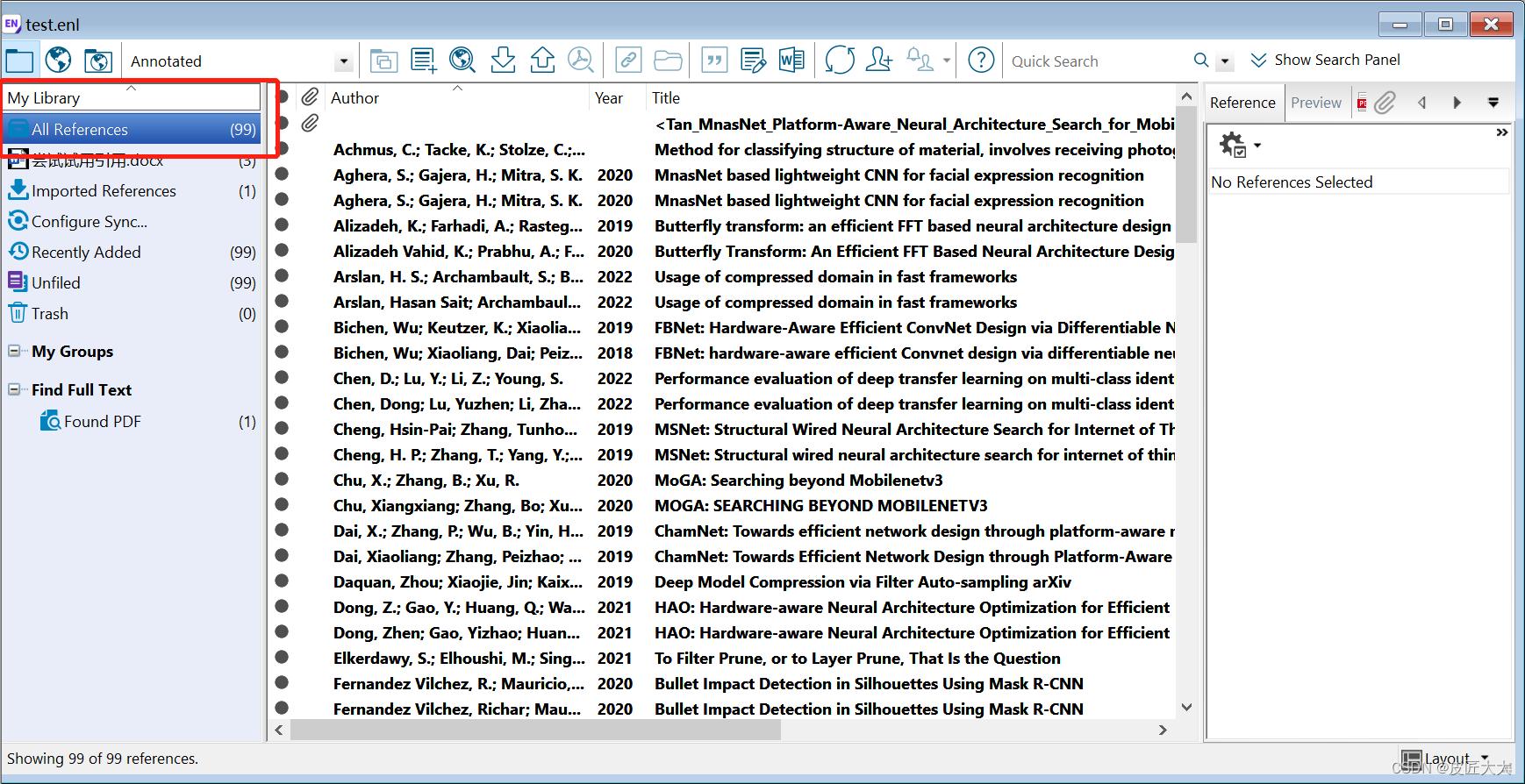Switch to the Reference tab
The width and height of the screenshot is (1525, 784).
(x=1242, y=103)
